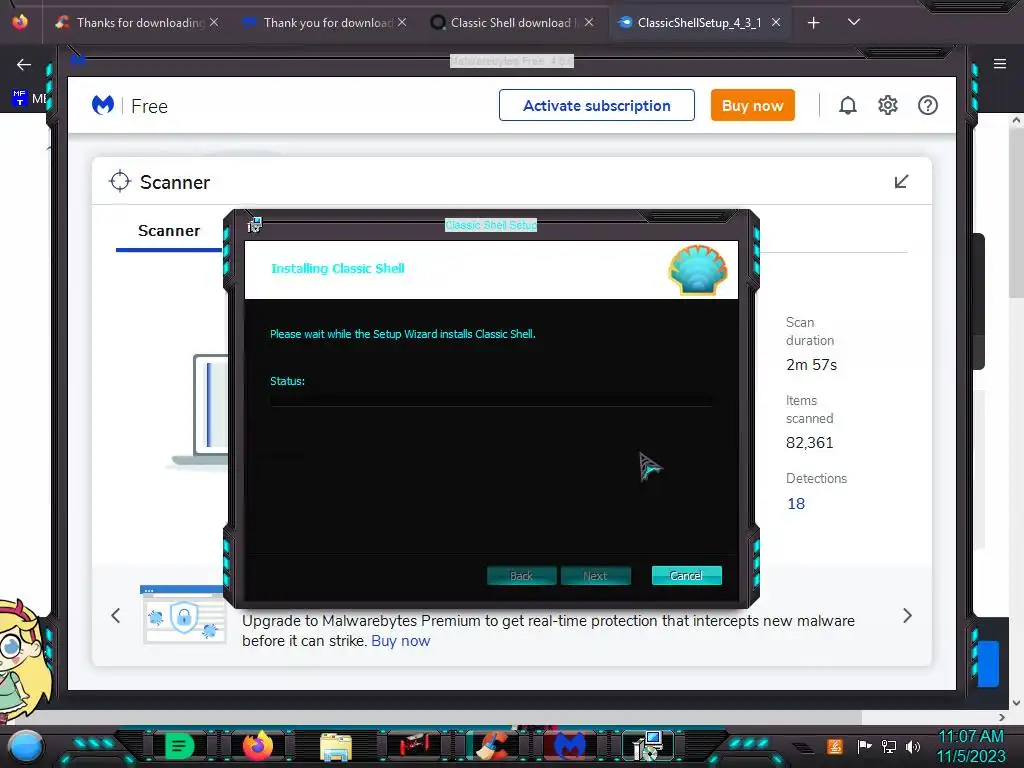The image size is (1024, 768).
Task: Click the taskbar clock 11:07 AM
Action: coord(970,737)
